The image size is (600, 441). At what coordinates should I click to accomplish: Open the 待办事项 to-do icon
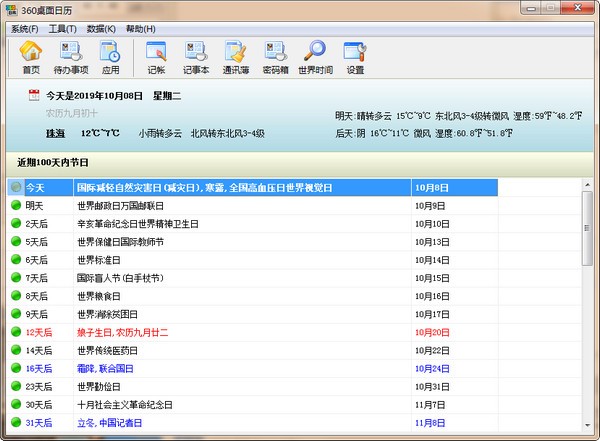click(x=70, y=57)
